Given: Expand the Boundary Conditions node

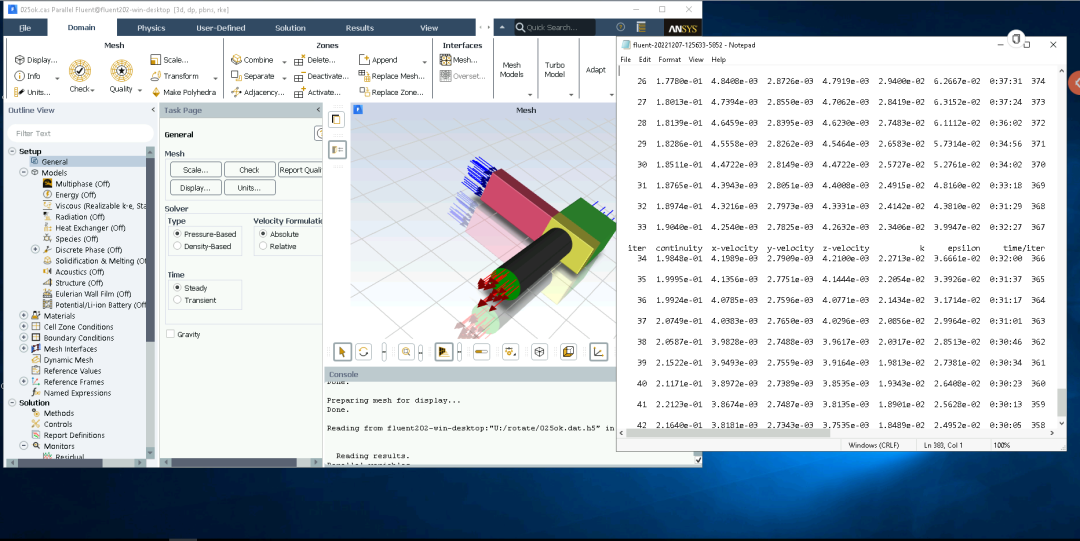Looking at the screenshot, I should [x=24, y=338].
